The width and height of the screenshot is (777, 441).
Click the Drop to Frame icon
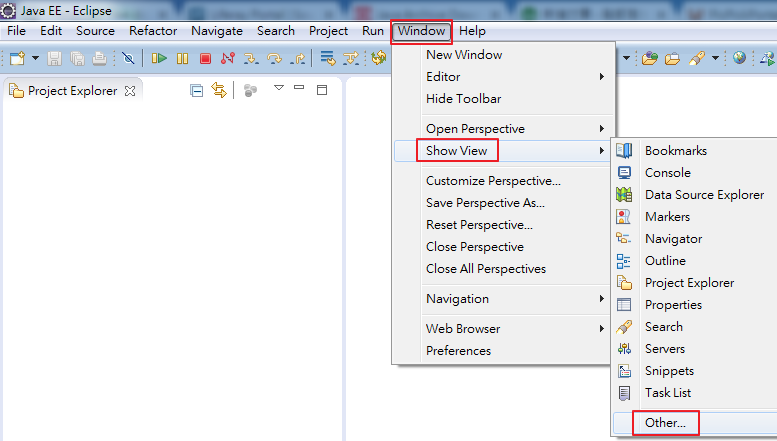tap(328, 58)
